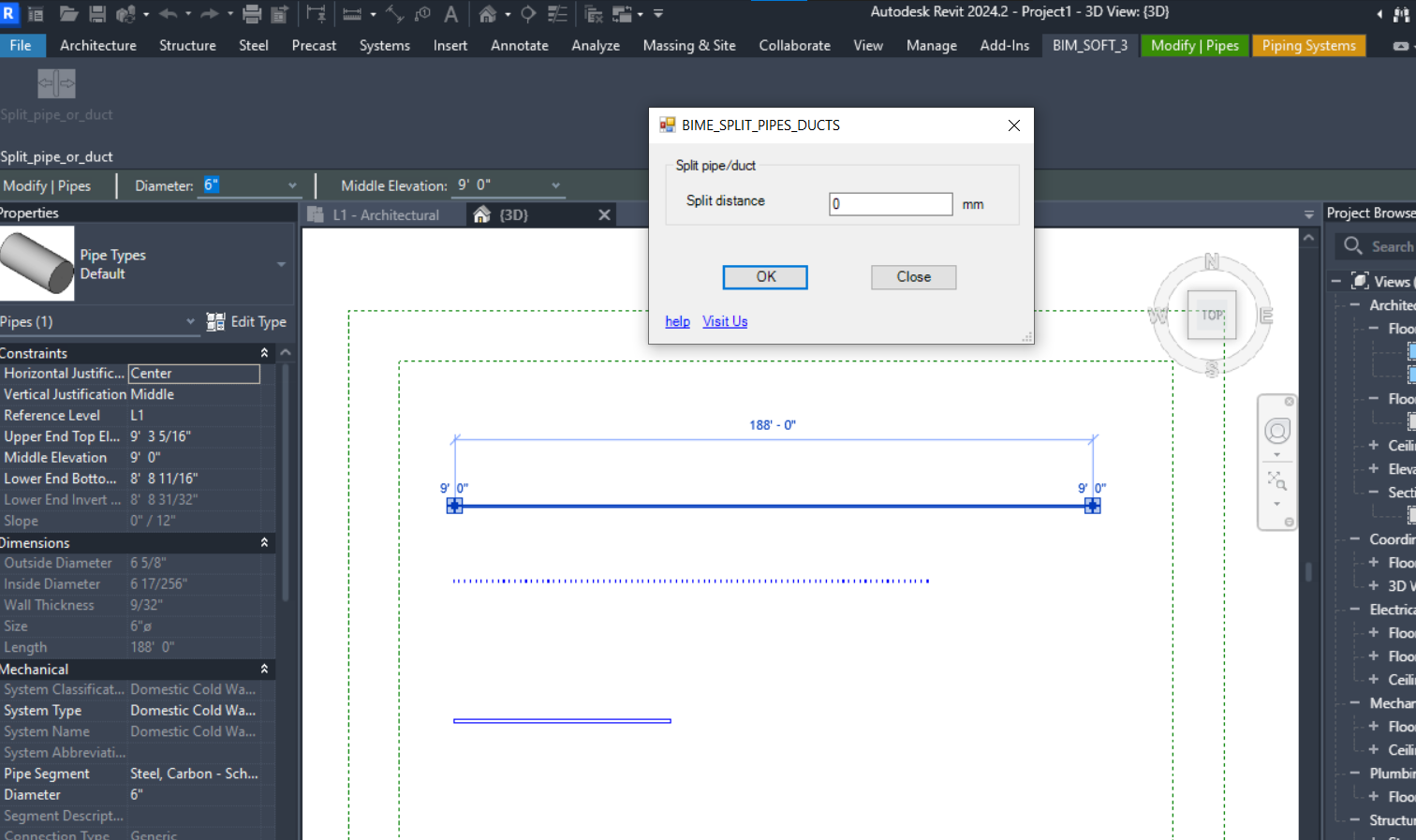Viewport: 1416px width, 840px height.
Task: Click the Switch Windows icon
Action: (623, 14)
